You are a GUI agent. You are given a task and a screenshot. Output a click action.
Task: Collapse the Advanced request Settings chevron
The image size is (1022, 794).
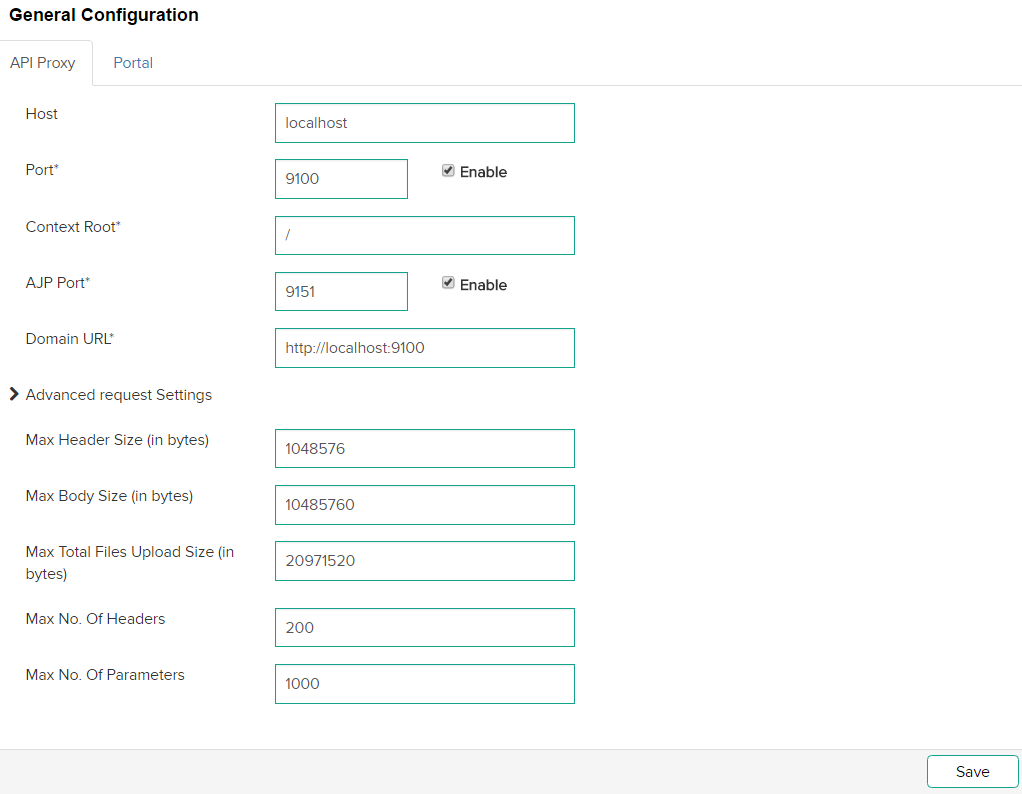pyautogui.click(x=13, y=394)
